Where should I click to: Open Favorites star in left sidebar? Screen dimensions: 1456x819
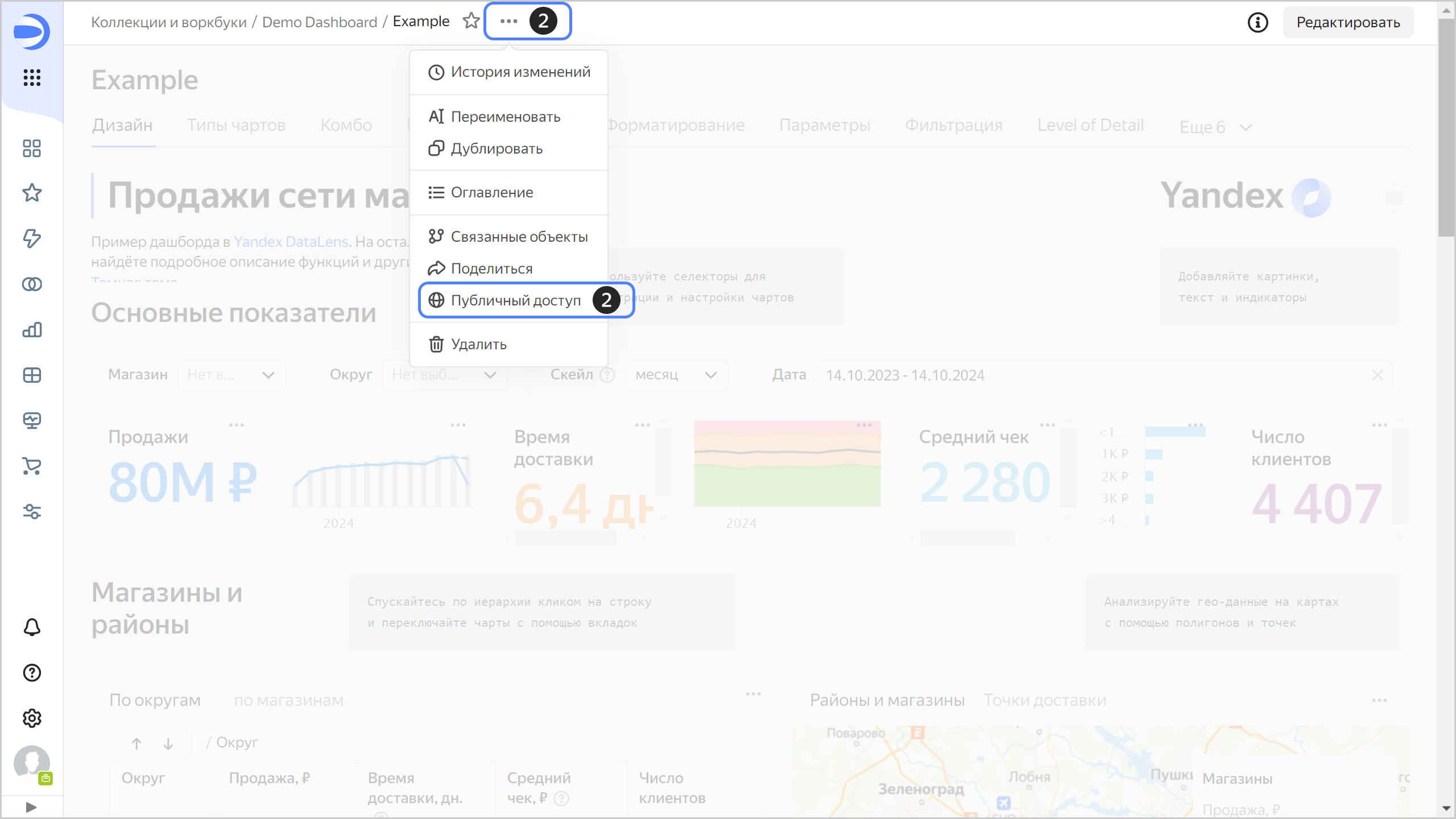(32, 193)
